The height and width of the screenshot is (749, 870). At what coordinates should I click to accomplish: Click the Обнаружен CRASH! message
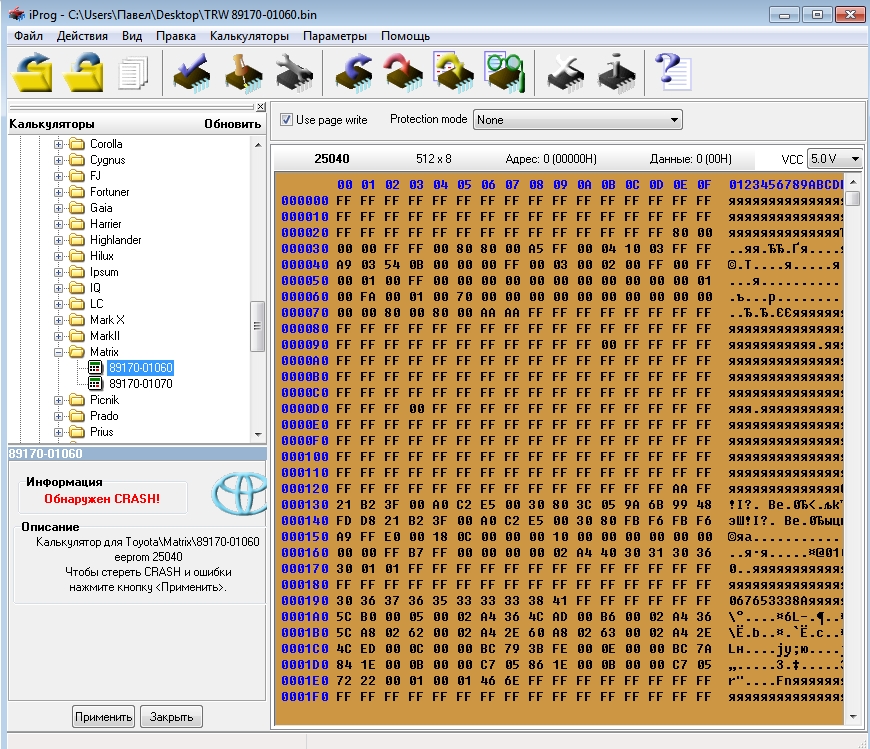(102, 499)
